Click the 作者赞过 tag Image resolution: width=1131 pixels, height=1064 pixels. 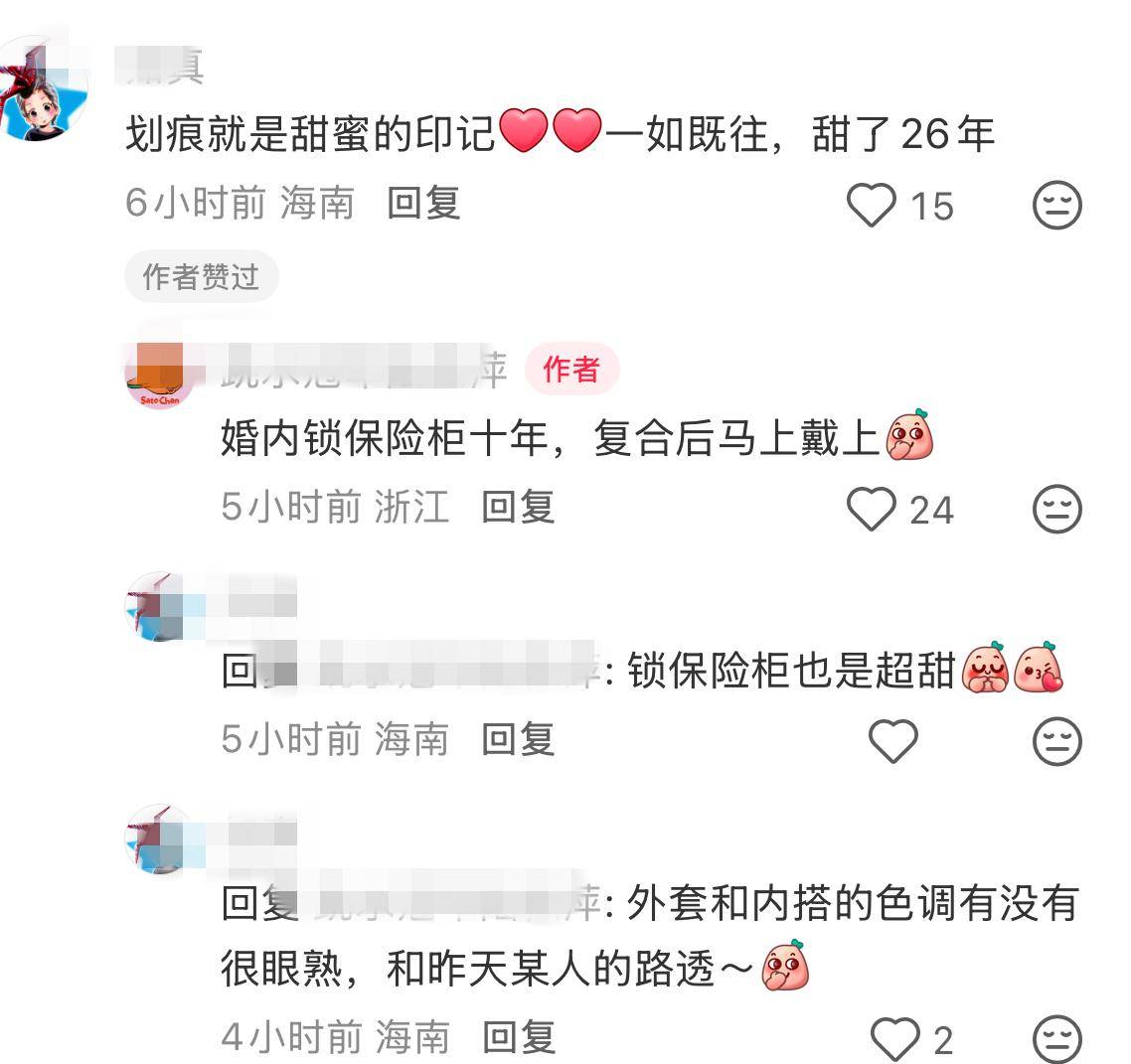pos(201,277)
